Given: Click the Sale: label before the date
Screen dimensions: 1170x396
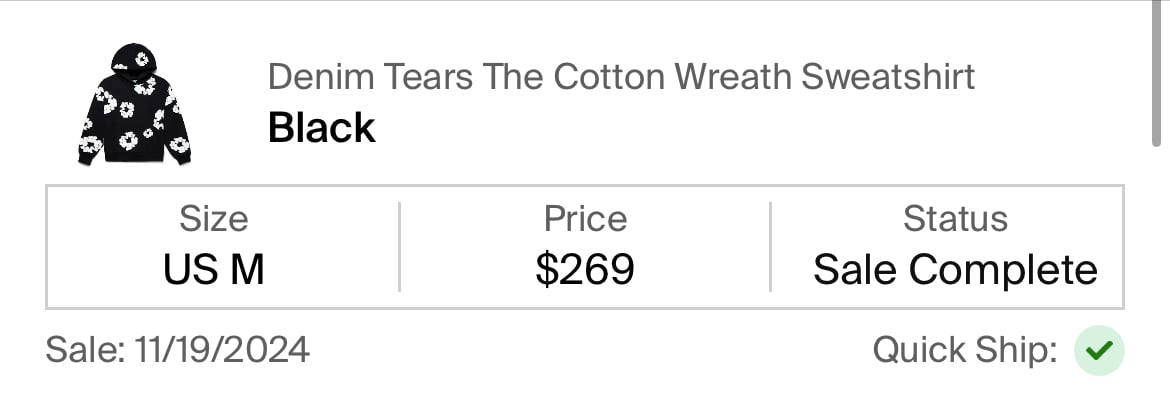Looking at the screenshot, I should click(85, 350).
